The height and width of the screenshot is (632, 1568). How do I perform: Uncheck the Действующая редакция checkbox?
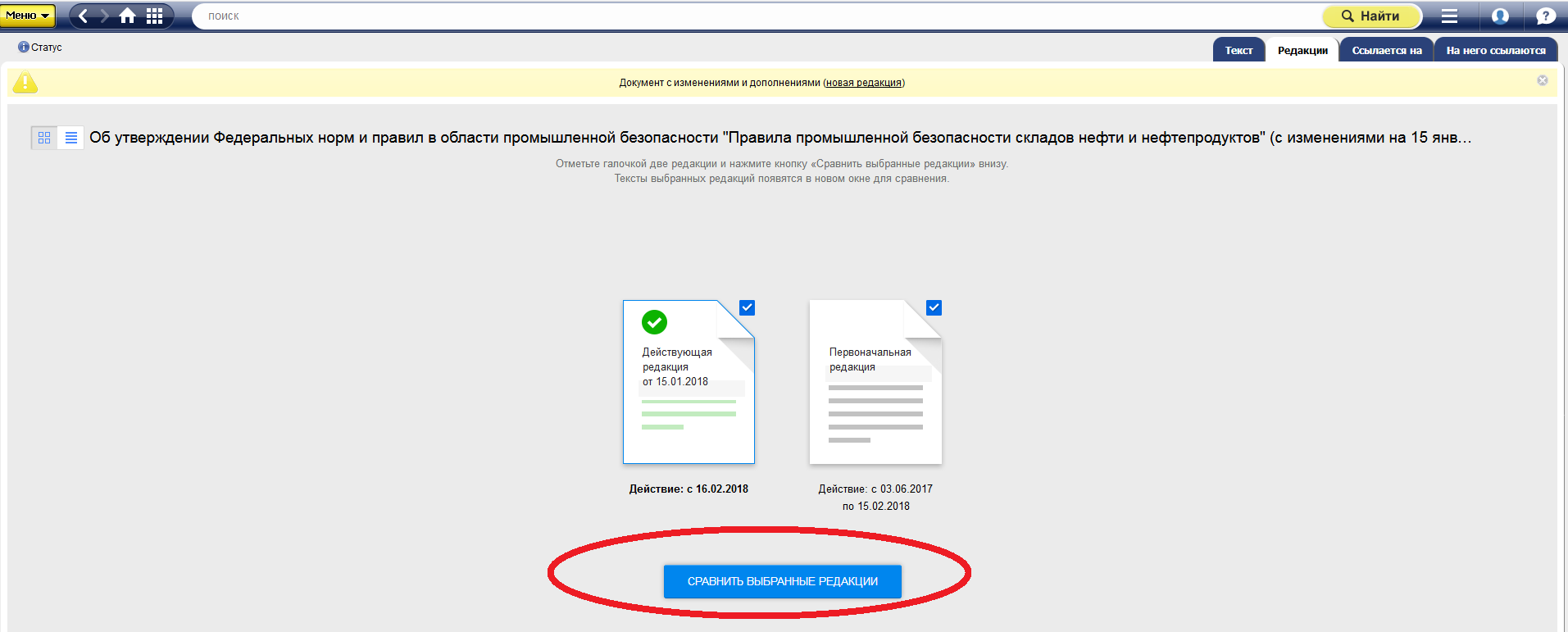(x=747, y=307)
